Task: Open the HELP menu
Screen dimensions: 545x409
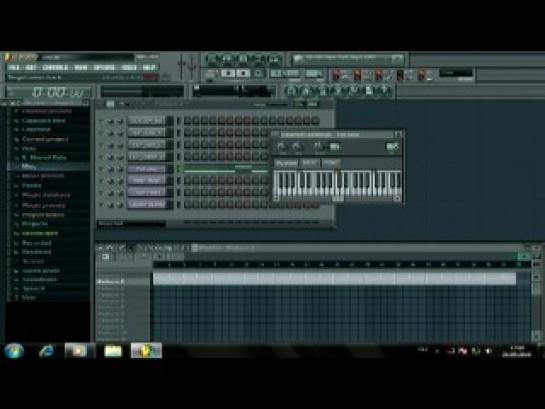Action: 149,67
